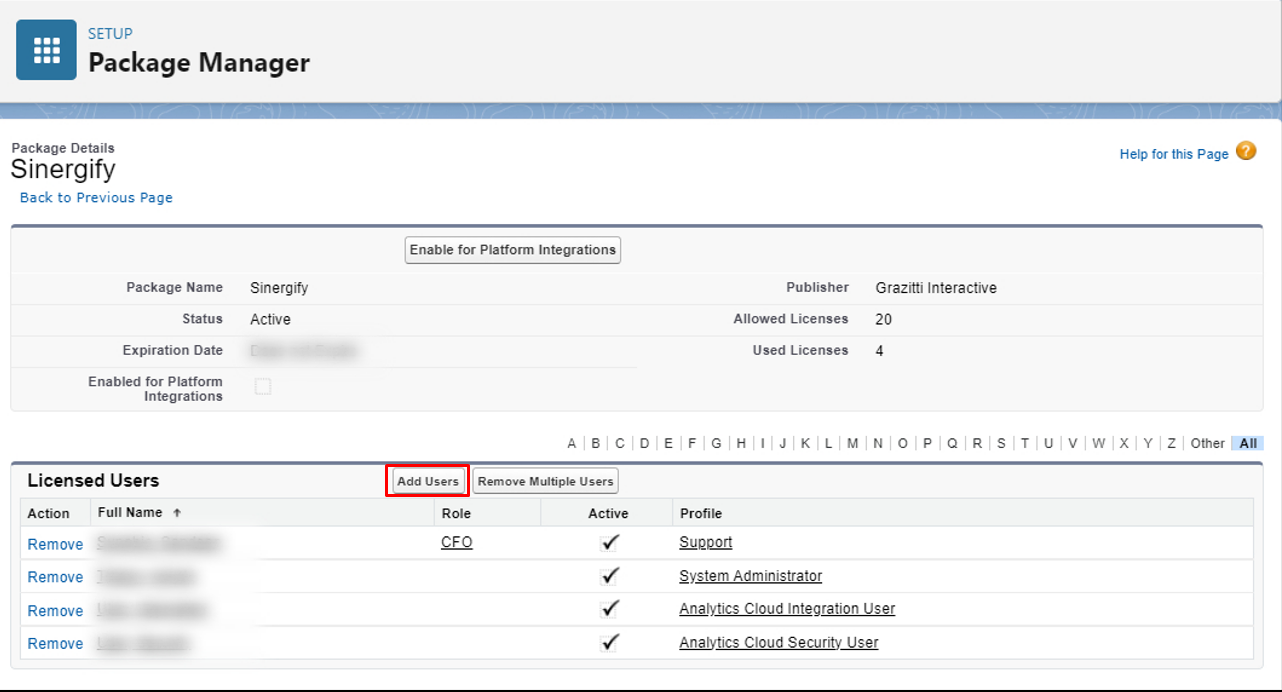1282x692 pixels.
Task: Remove the Analytics Cloud Security User
Action: click(55, 644)
